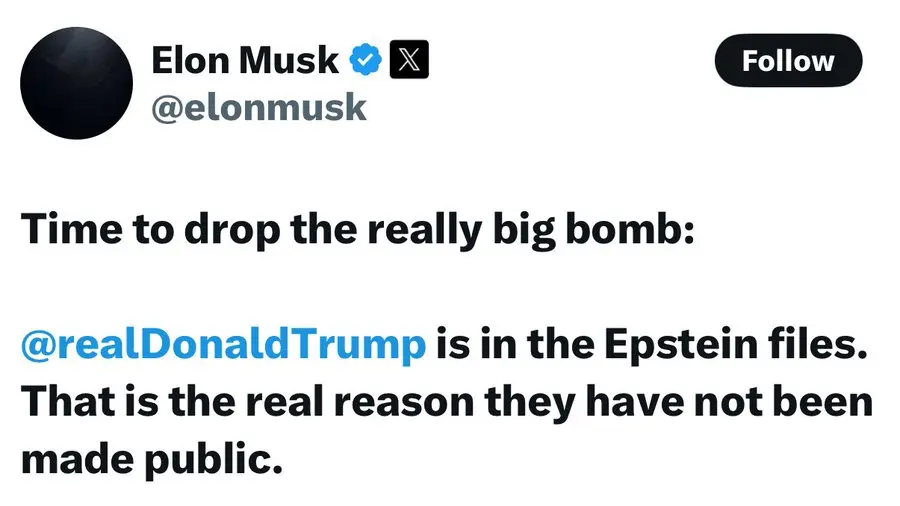Click the @elonmusk handle
Image resolution: width=900 pixels, height=506 pixels.
click(x=259, y=107)
